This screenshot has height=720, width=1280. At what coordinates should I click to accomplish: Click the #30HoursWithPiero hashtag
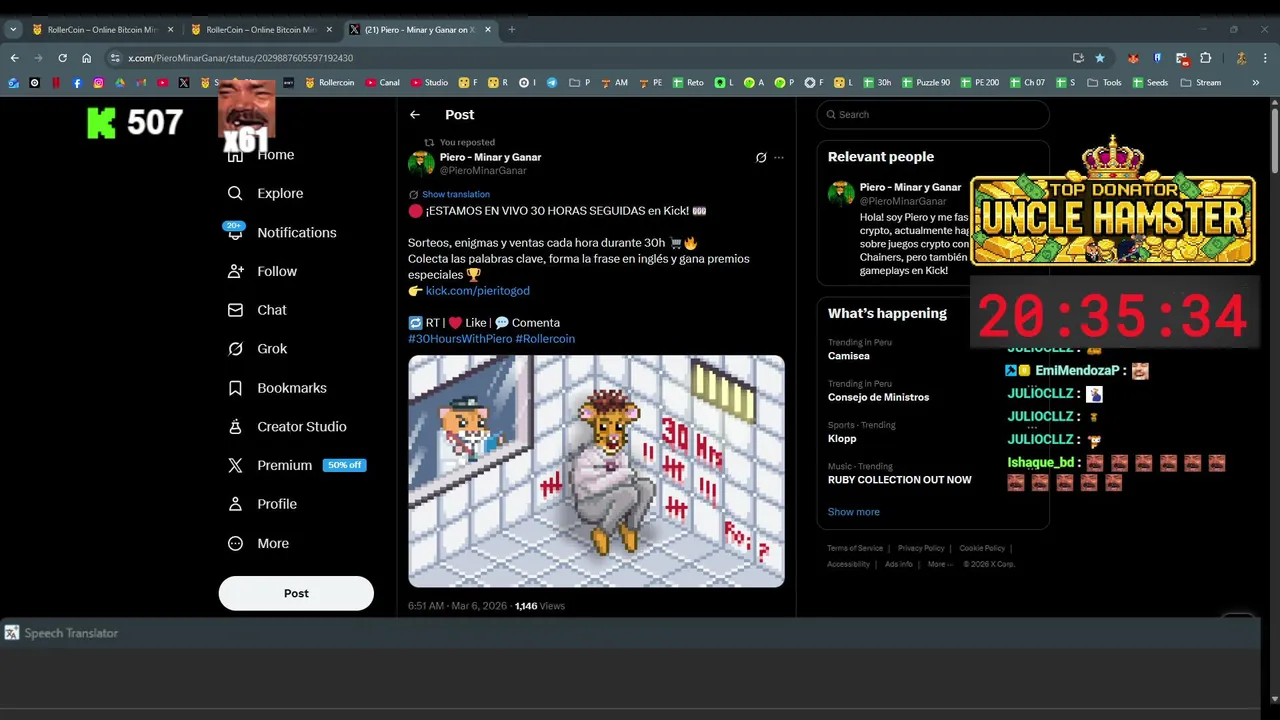(x=460, y=339)
